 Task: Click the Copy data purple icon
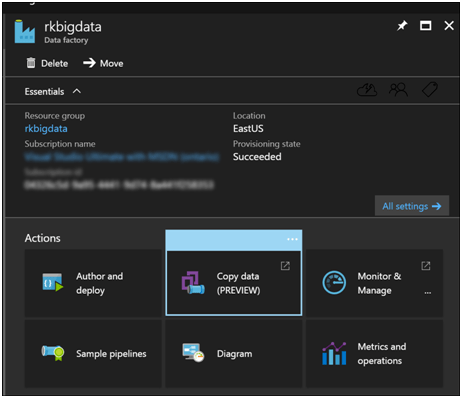click(193, 283)
